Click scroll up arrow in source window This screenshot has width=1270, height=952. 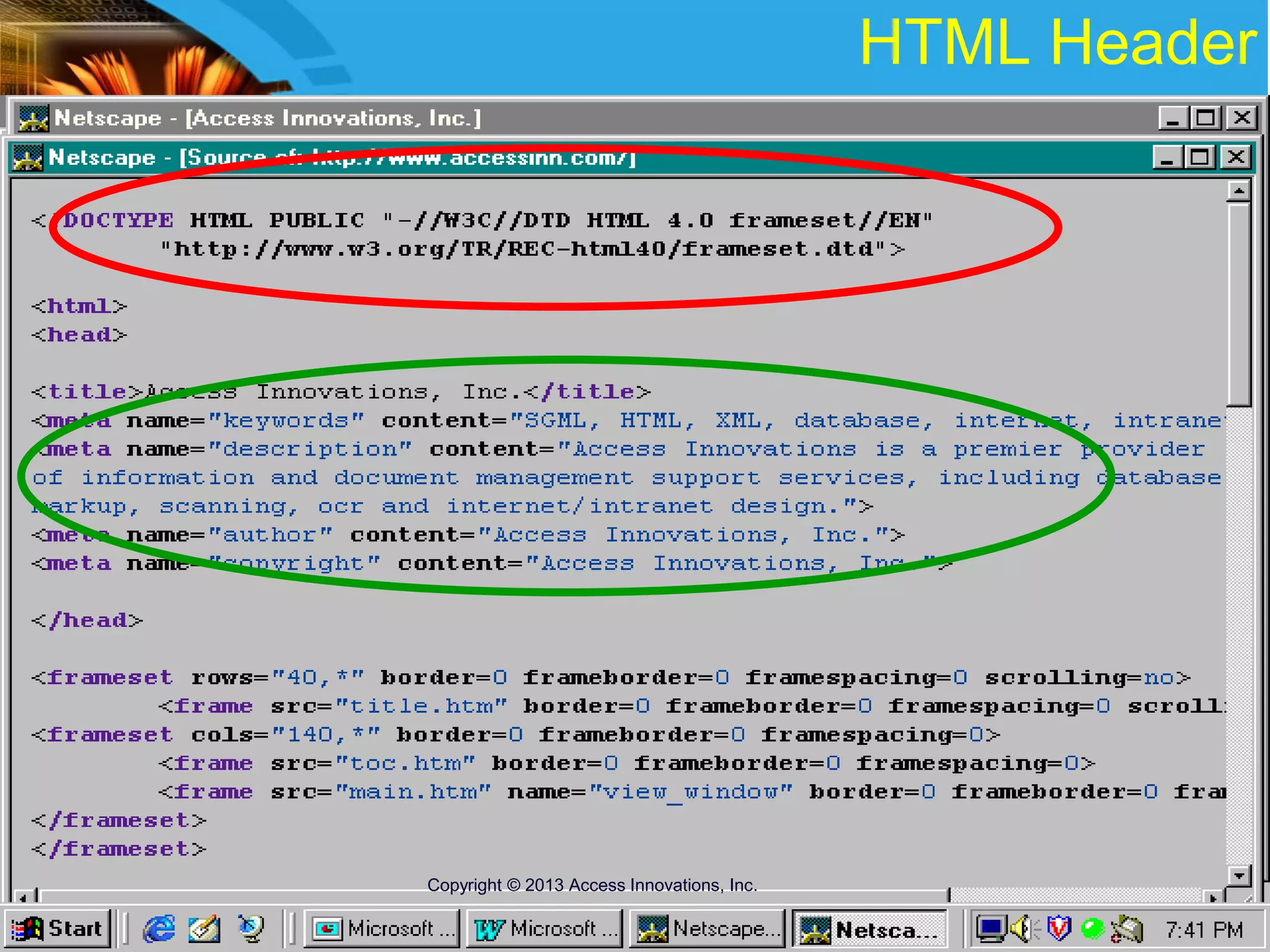(1239, 190)
